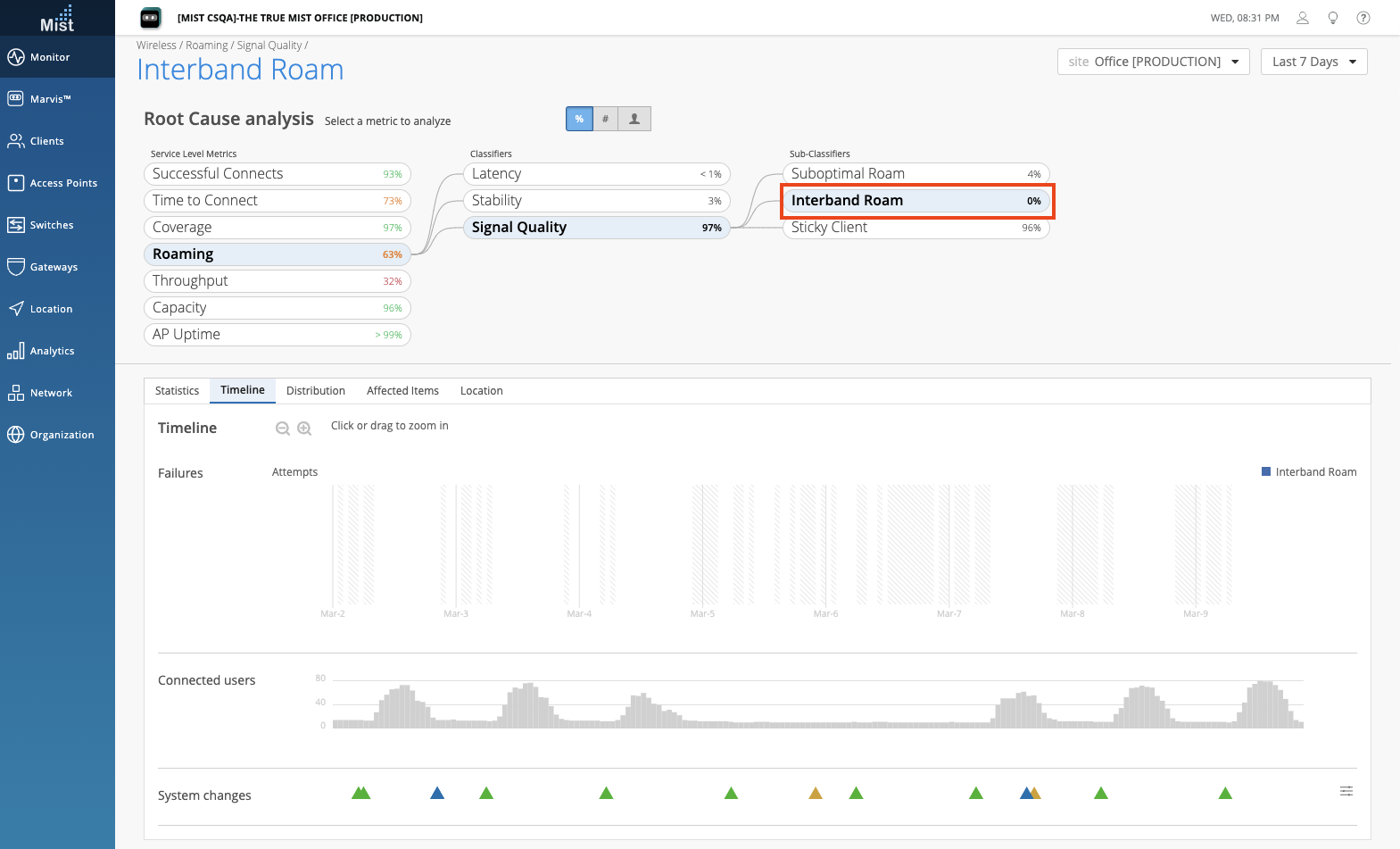Select the Sticky Client sub-classifier

tap(915, 228)
